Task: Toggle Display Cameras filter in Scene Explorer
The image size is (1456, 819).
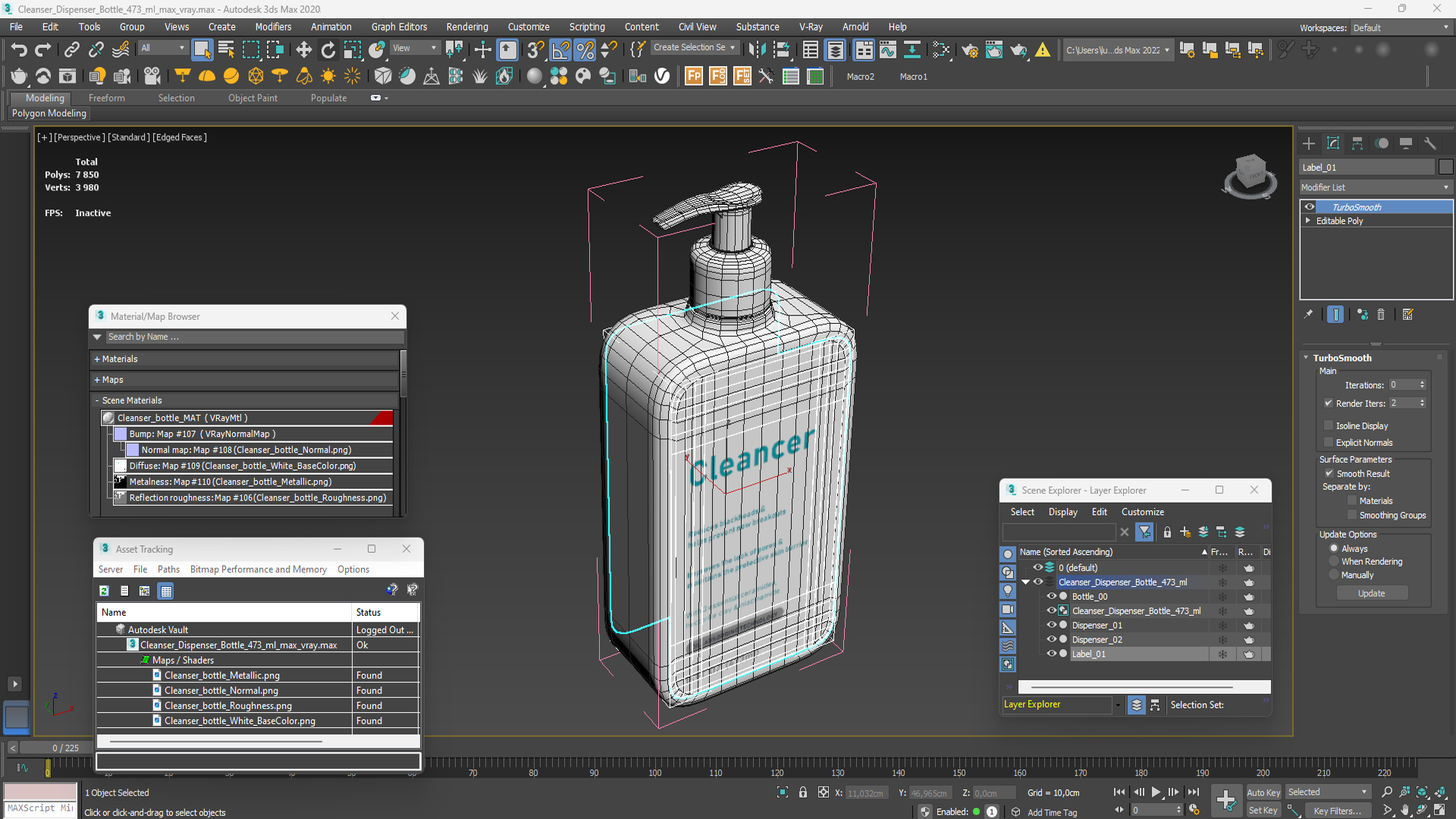Action: (1008, 609)
